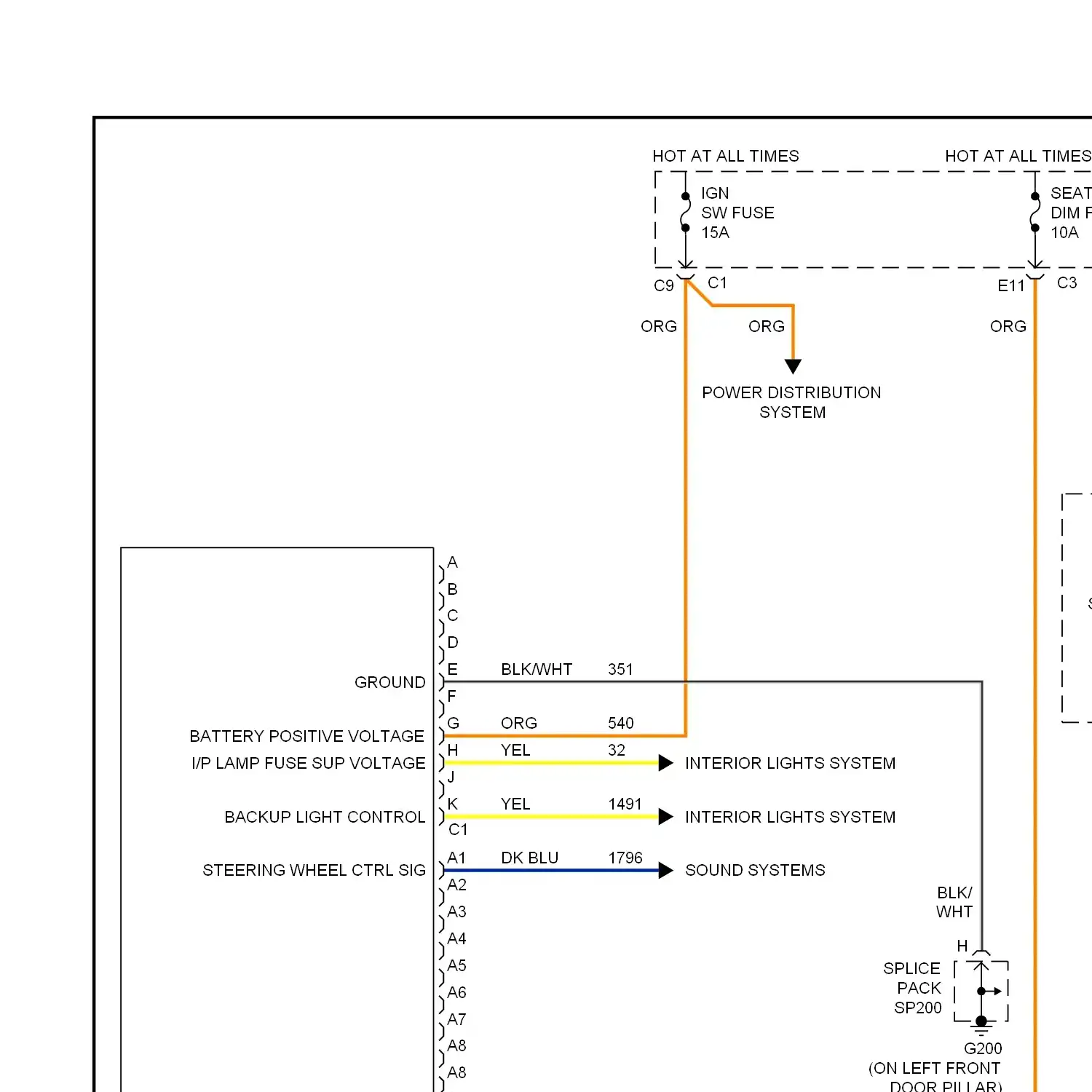
Task: Select STEERING WHEEL CTRL SIG label
Action: [314, 870]
